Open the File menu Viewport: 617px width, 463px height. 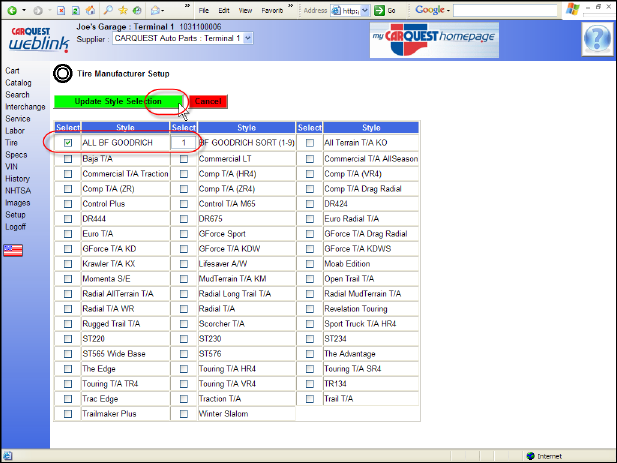(203, 11)
